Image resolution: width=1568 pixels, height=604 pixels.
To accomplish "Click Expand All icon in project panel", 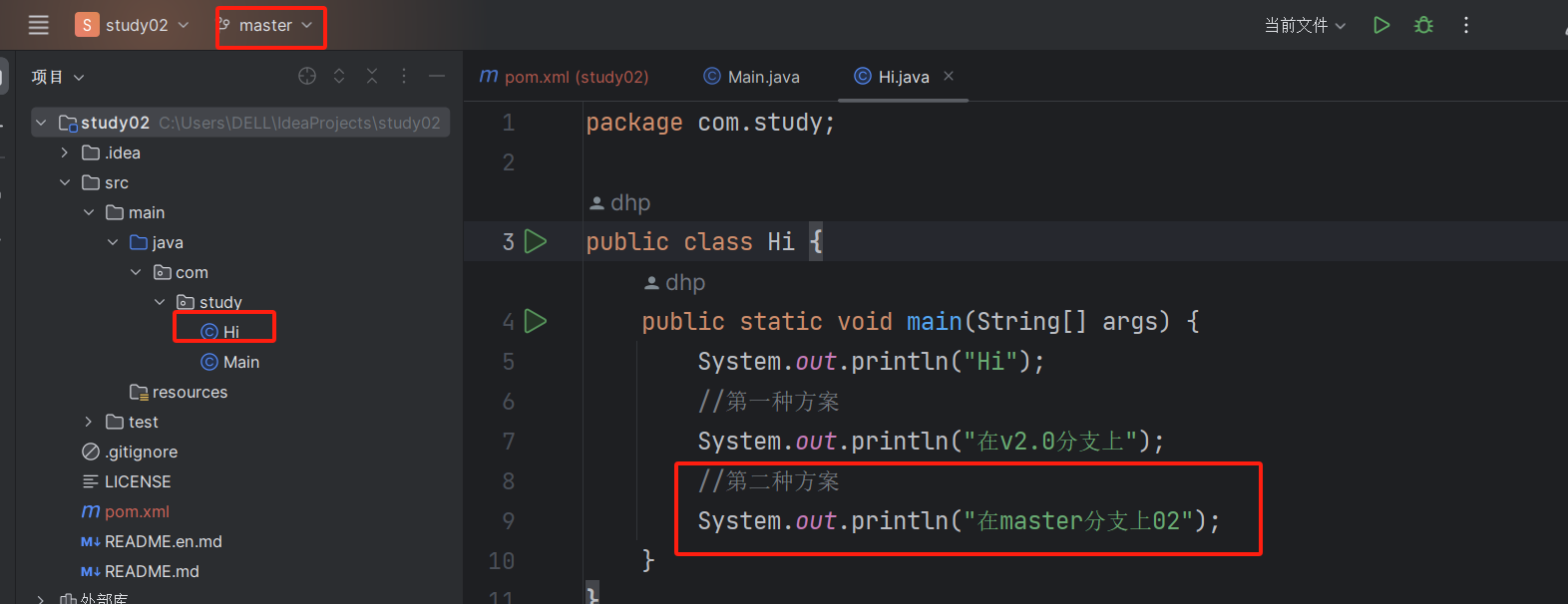I will coord(339,77).
